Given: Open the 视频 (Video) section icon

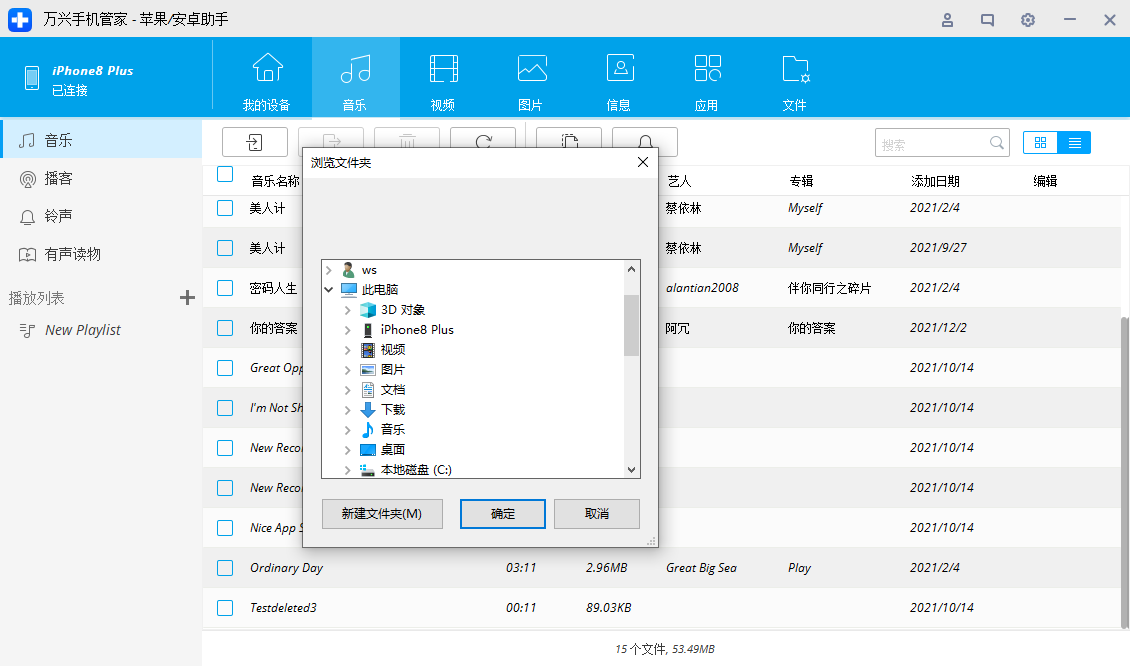Looking at the screenshot, I should click(443, 78).
